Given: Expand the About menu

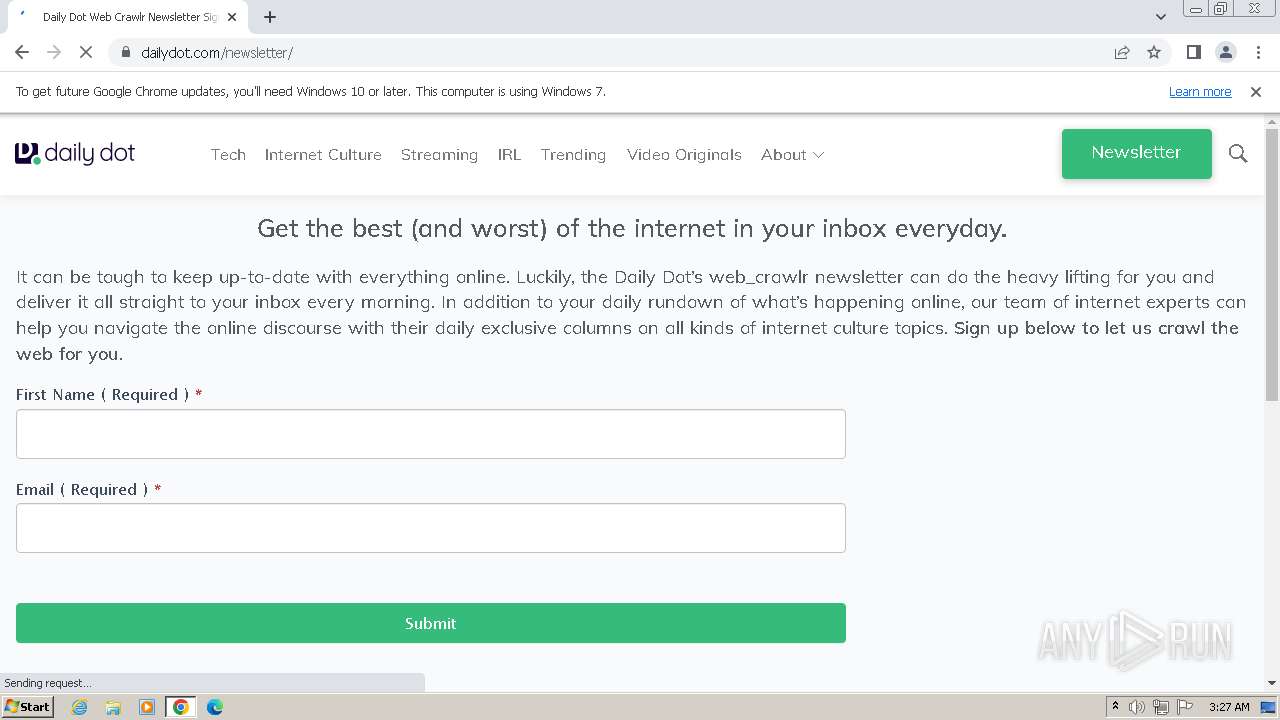Looking at the screenshot, I should 792,155.
